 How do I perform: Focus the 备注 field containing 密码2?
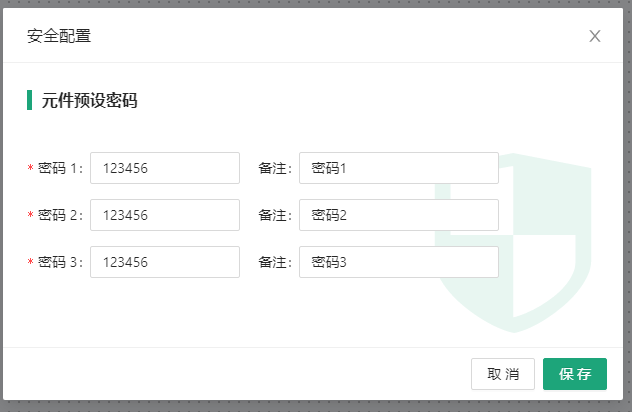[x=398, y=215]
